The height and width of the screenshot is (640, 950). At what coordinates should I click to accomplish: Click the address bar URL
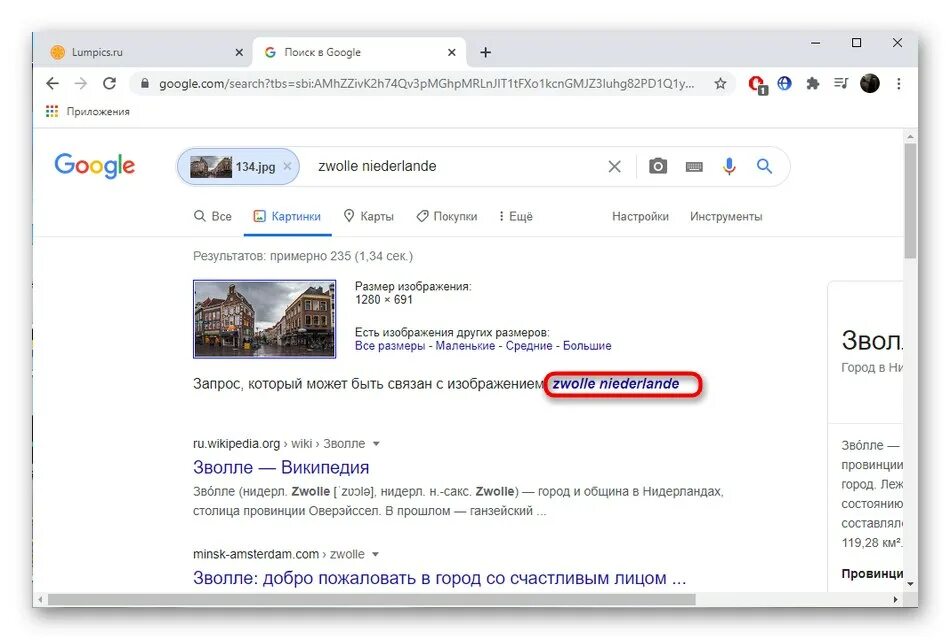pyautogui.click(x=427, y=84)
